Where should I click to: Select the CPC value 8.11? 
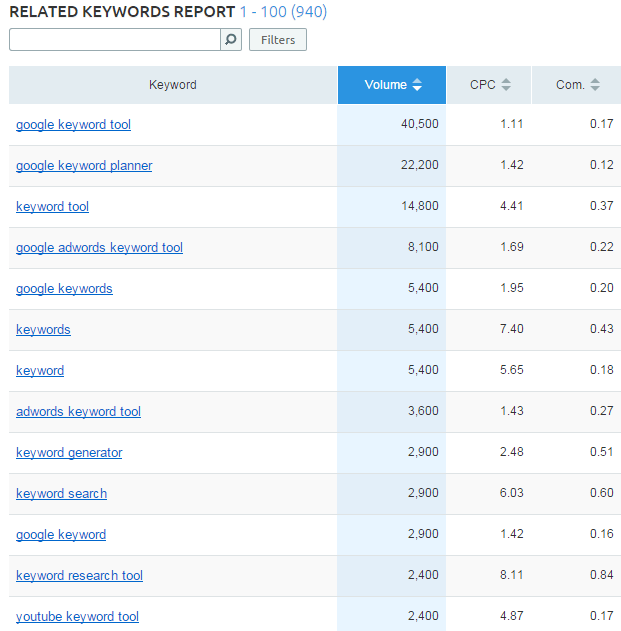pos(512,575)
